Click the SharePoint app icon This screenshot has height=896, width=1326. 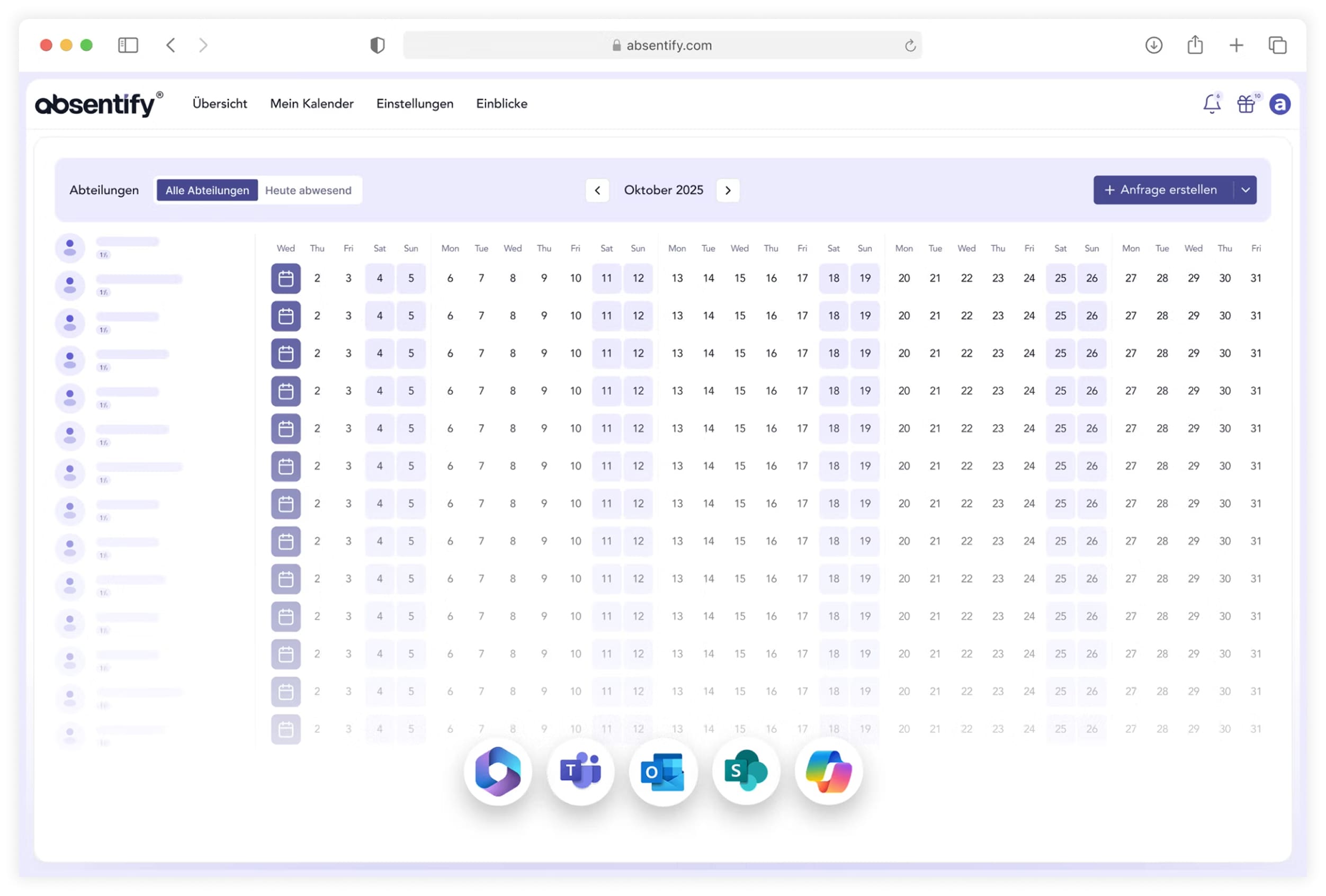[x=746, y=771]
